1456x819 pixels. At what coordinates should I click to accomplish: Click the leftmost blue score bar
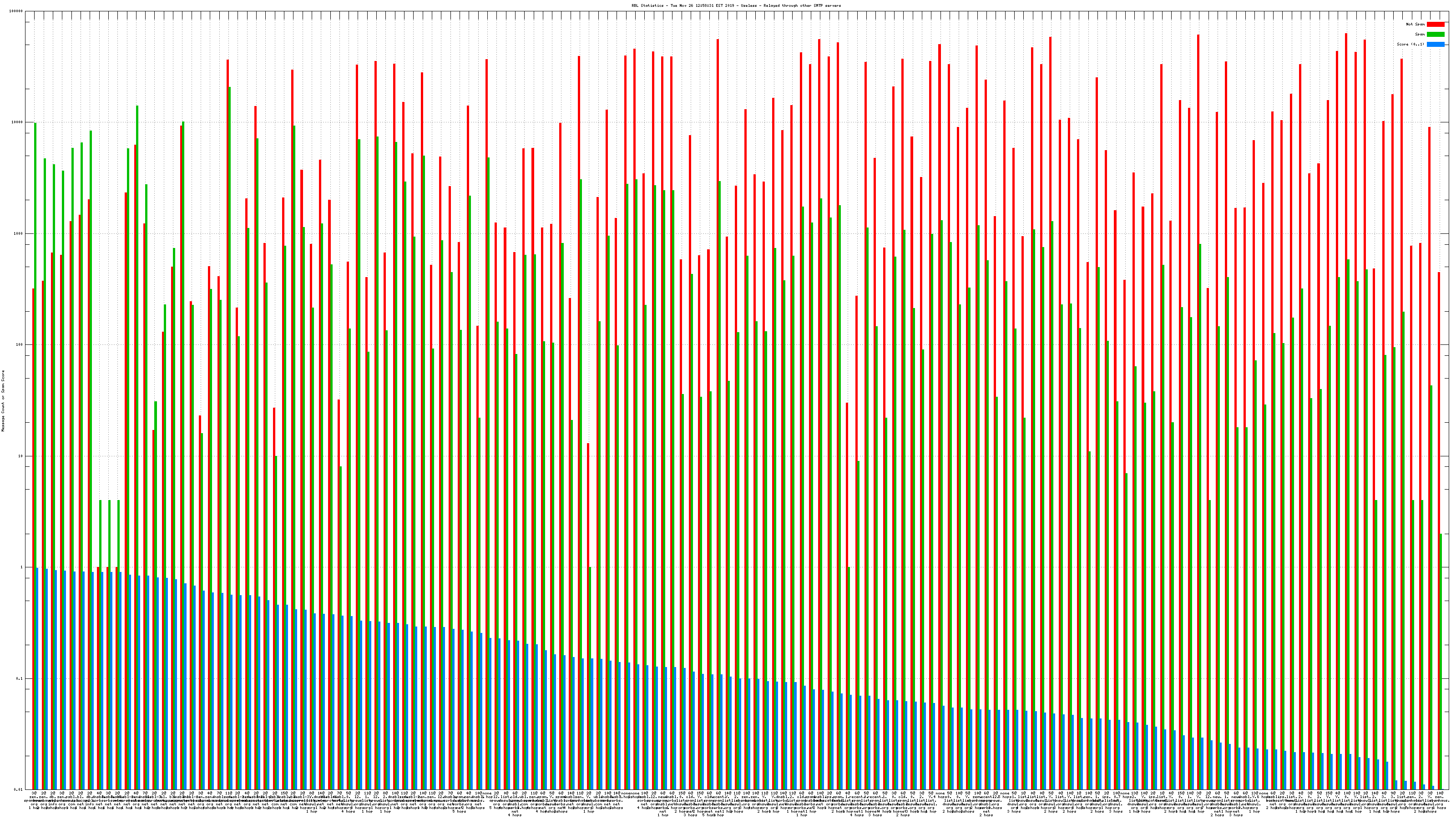tap(37, 678)
